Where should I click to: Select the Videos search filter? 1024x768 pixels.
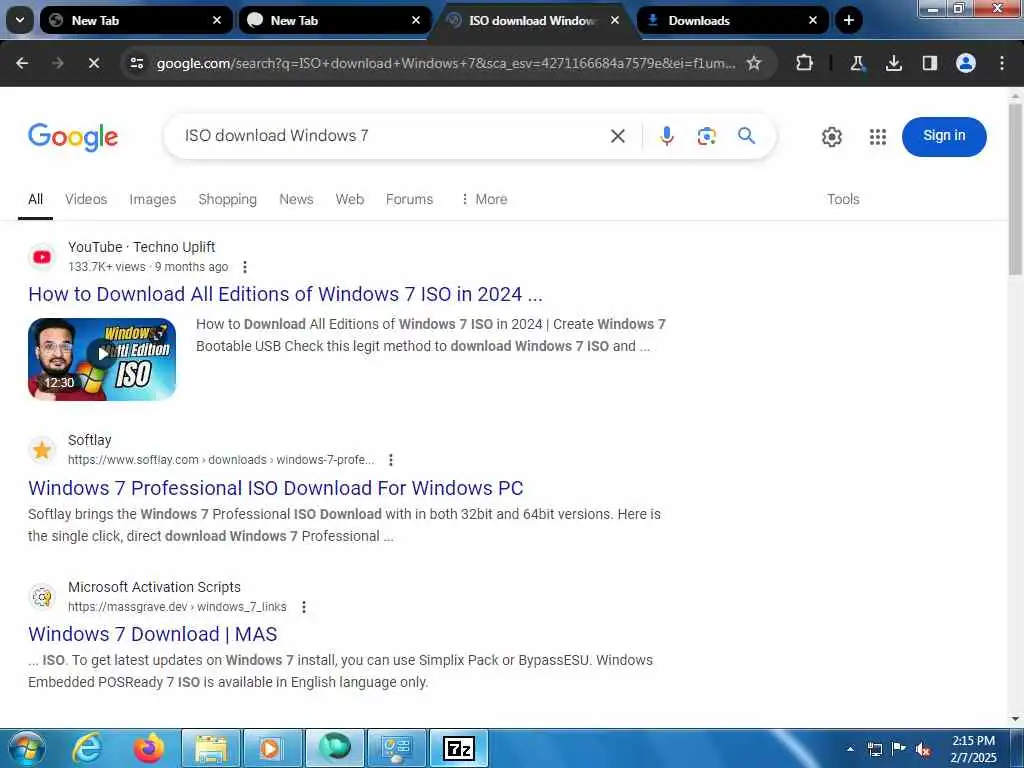coord(86,199)
